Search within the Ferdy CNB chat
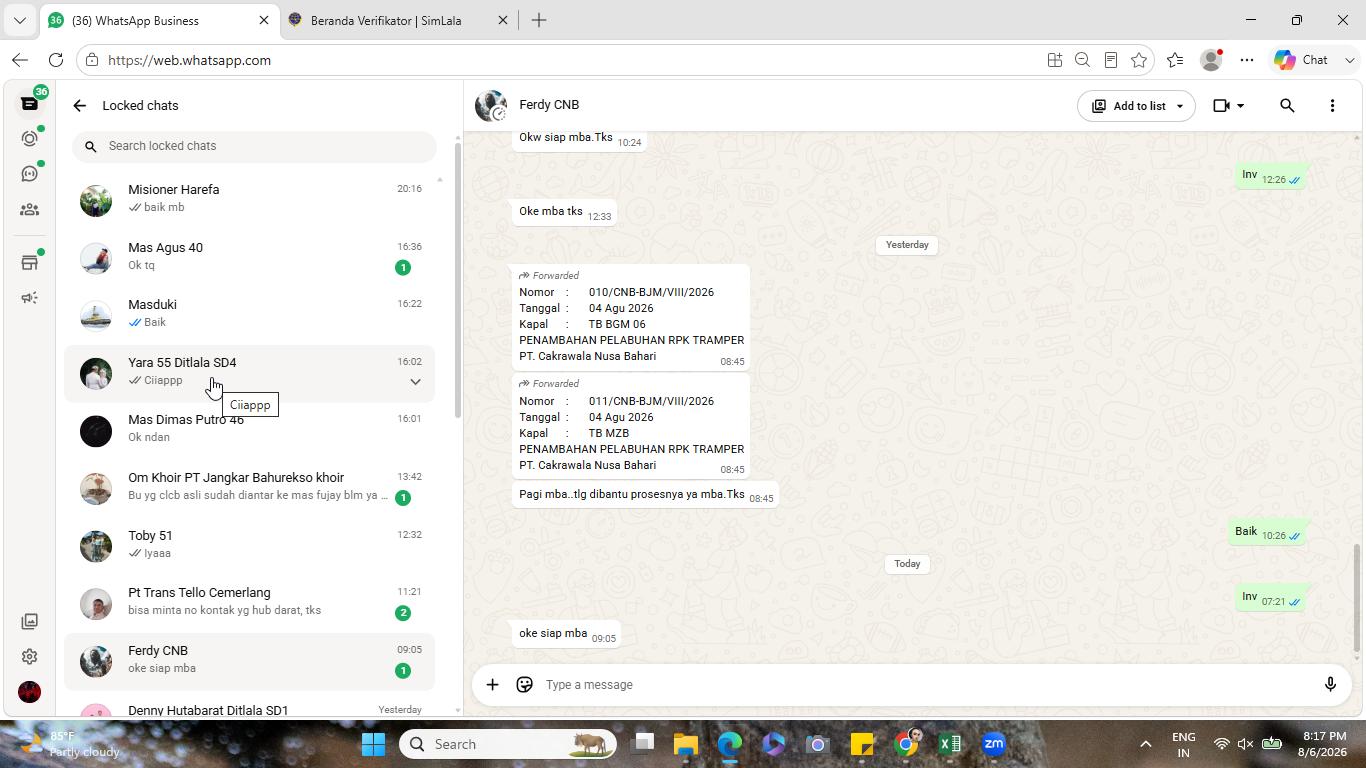The width and height of the screenshot is (1366, 768). (x=1287, y=105)
